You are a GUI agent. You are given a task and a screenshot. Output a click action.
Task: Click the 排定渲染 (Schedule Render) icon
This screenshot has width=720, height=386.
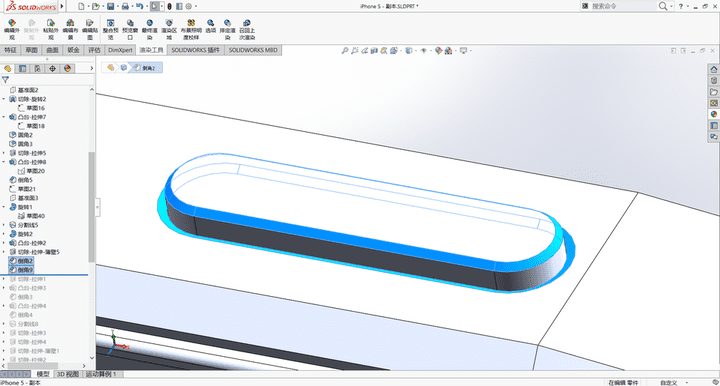click(x=227, y=22)
